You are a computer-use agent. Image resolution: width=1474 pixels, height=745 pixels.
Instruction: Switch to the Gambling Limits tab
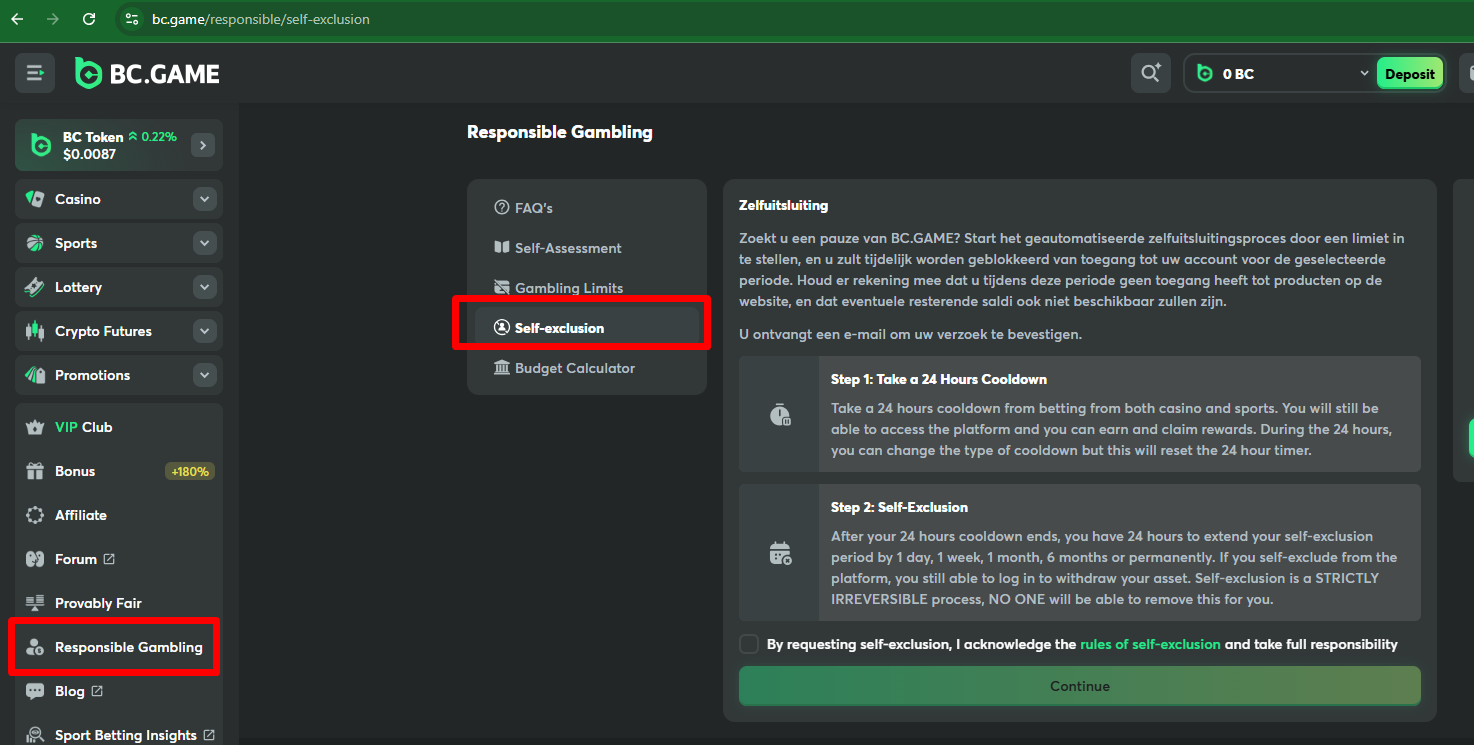[568, 288]
